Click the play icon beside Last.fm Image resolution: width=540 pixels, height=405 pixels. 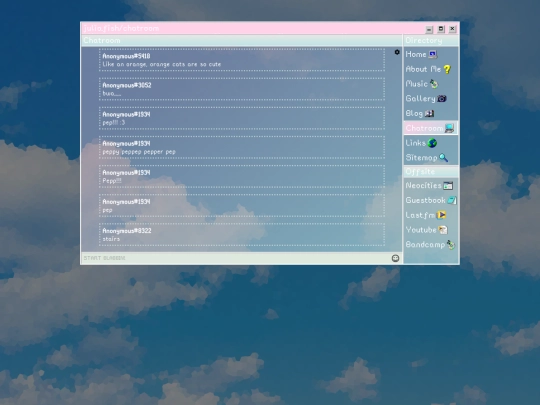pos(442,215)
